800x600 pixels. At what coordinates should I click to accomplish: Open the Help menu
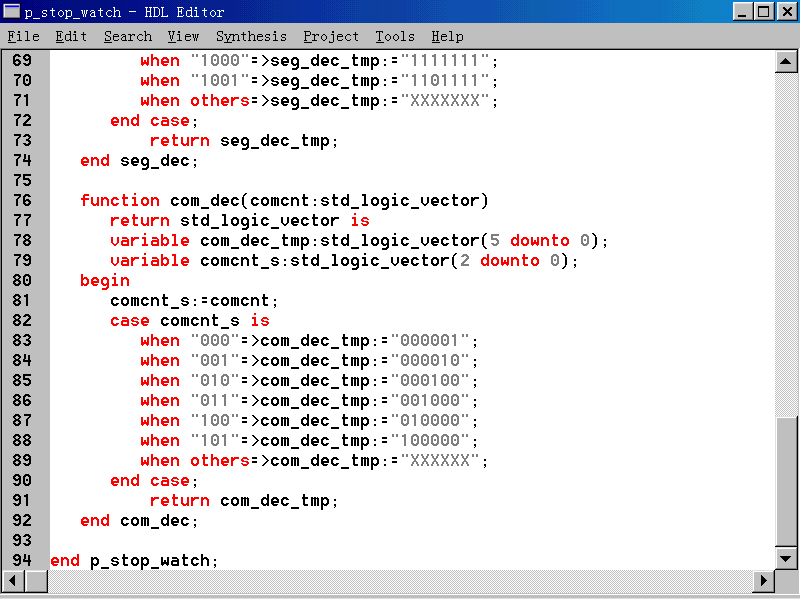pos(447,37)
